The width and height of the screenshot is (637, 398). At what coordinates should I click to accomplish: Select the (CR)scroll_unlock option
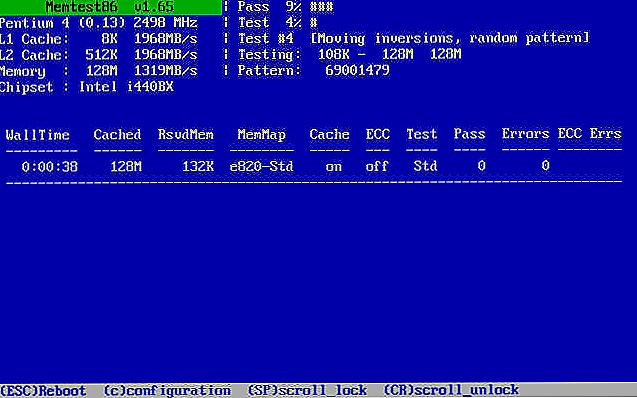point(451,391)
